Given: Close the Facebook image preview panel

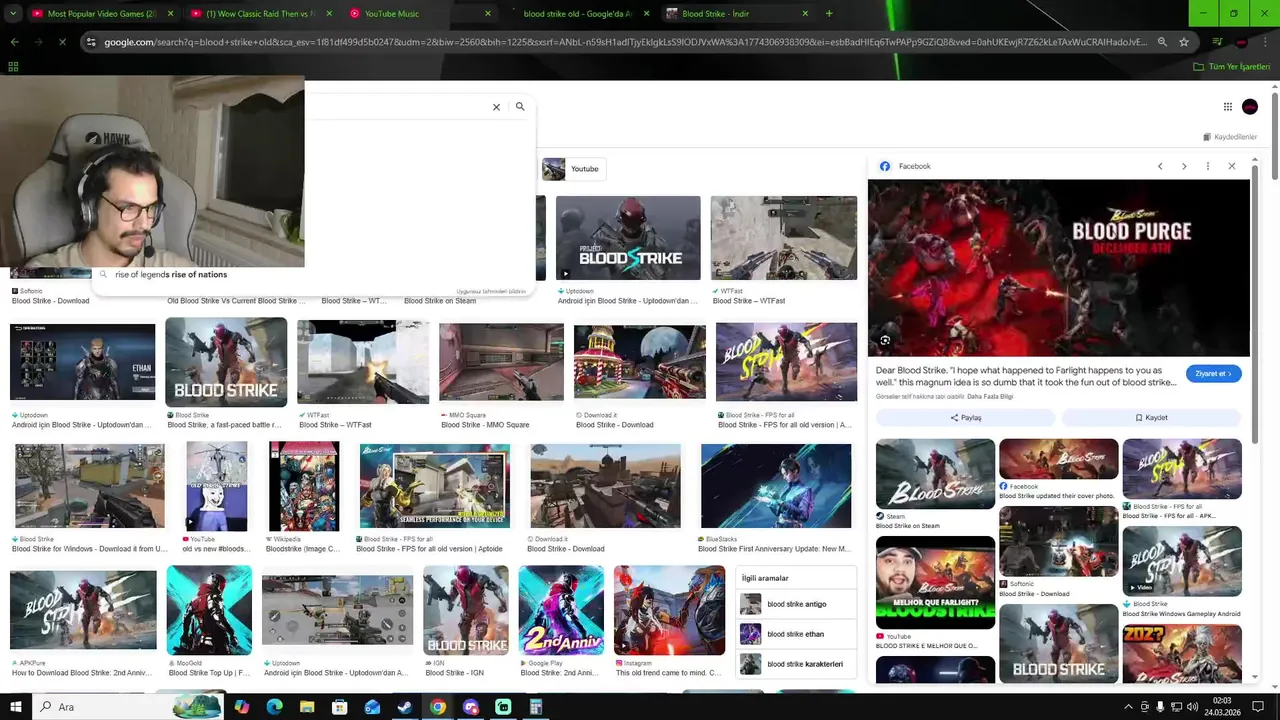Looking at the screenshot, I should (x=1232, y=166).
